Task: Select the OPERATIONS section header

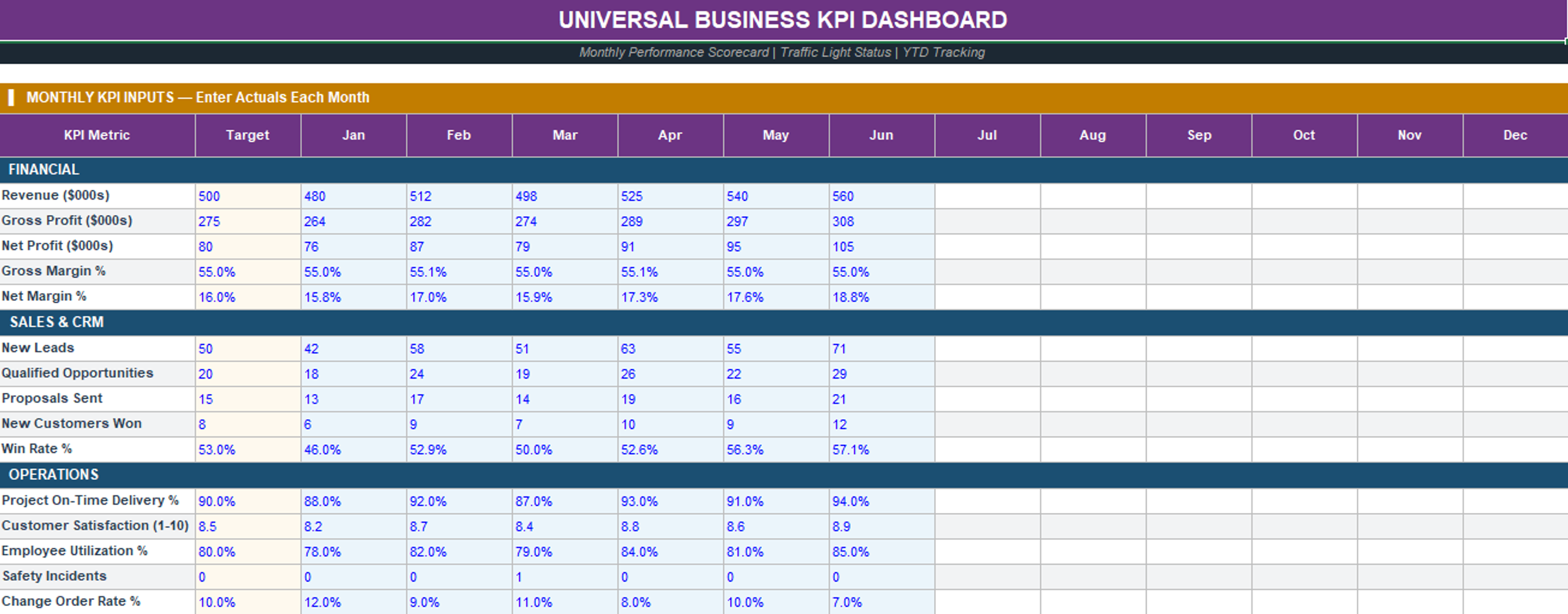Action: tap(784, 475)
